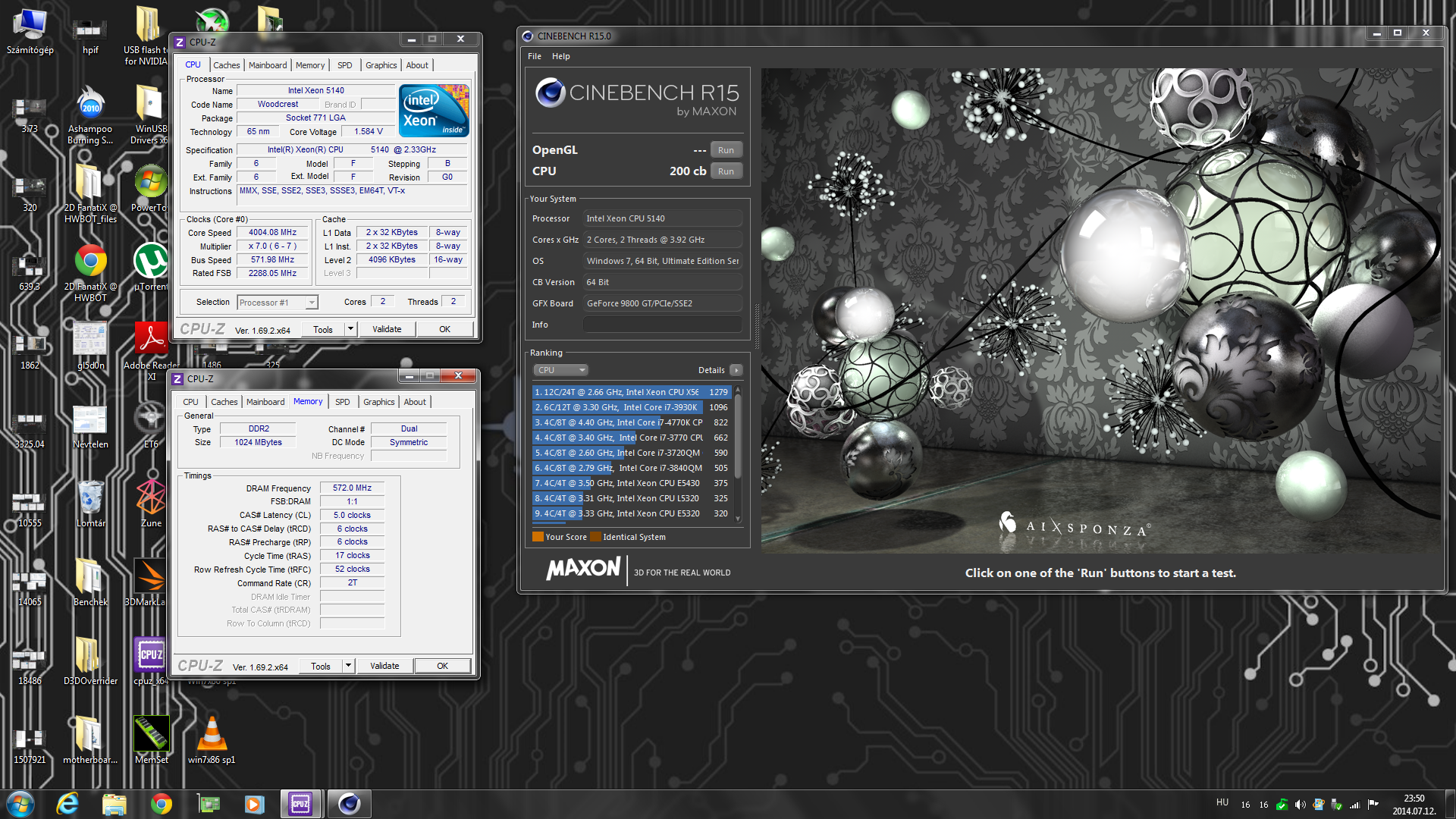The height and width of the screenshot is (819, 1456).
Task: Launch MemSet desktop icon
Action: [x=151, y=741]
